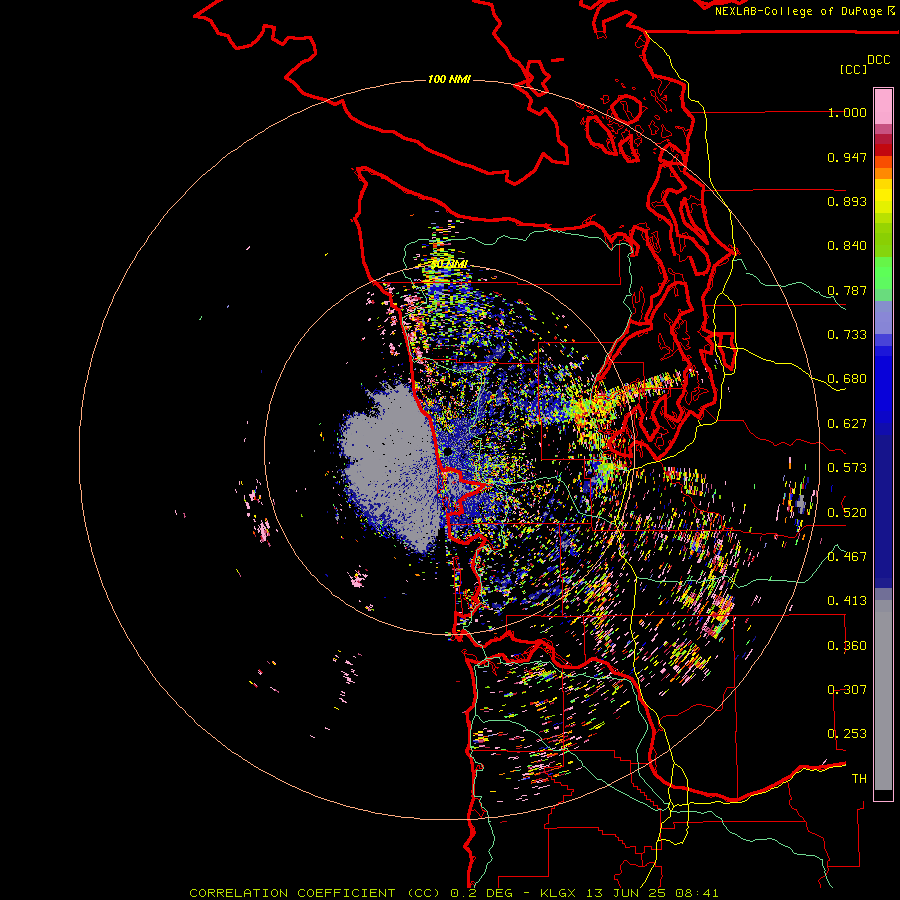Pick the orange color bar segment
This screenshot has width=900, height=900.
point(883,173)
